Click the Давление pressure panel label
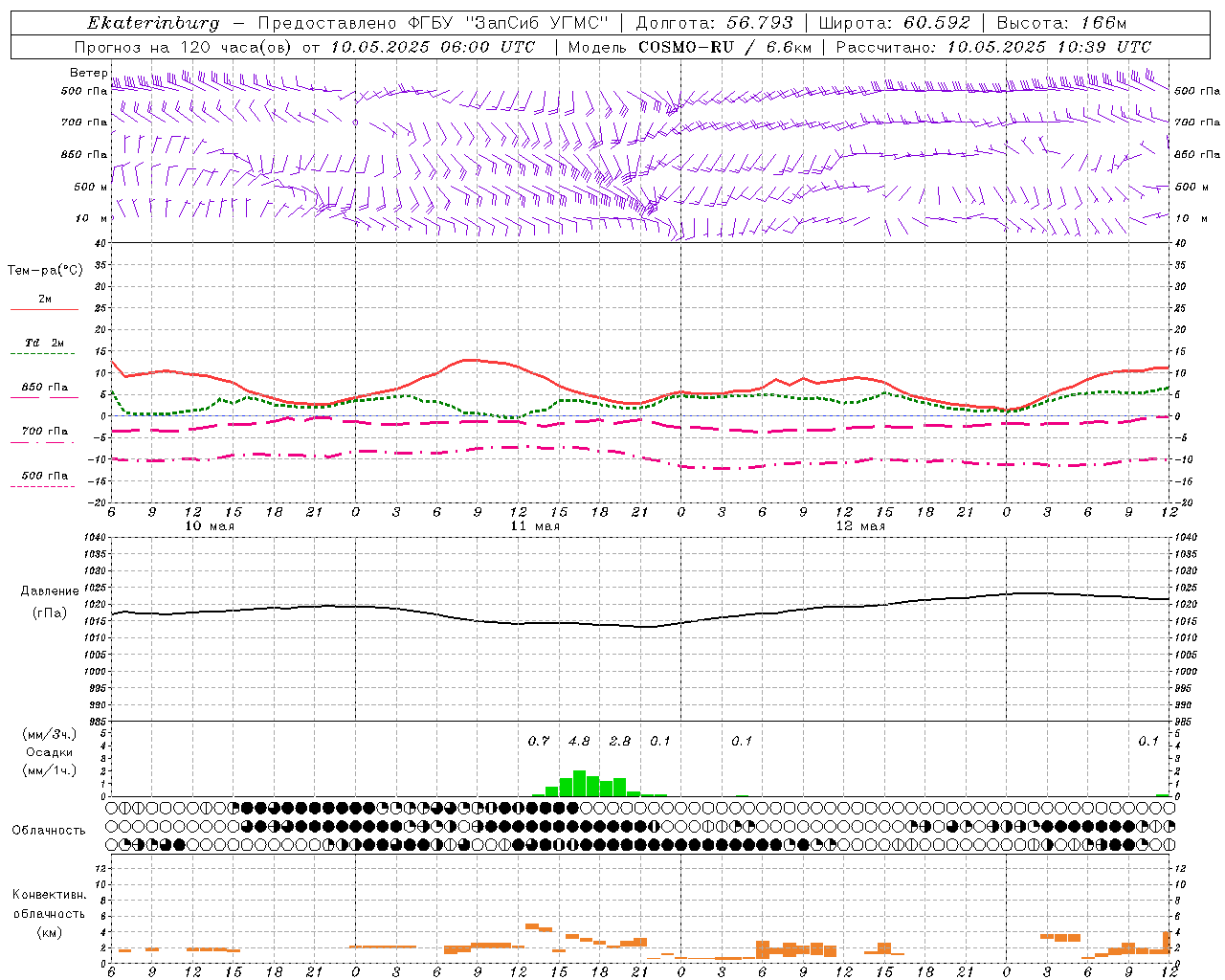Screen dimensions: 1225x980 50,591
